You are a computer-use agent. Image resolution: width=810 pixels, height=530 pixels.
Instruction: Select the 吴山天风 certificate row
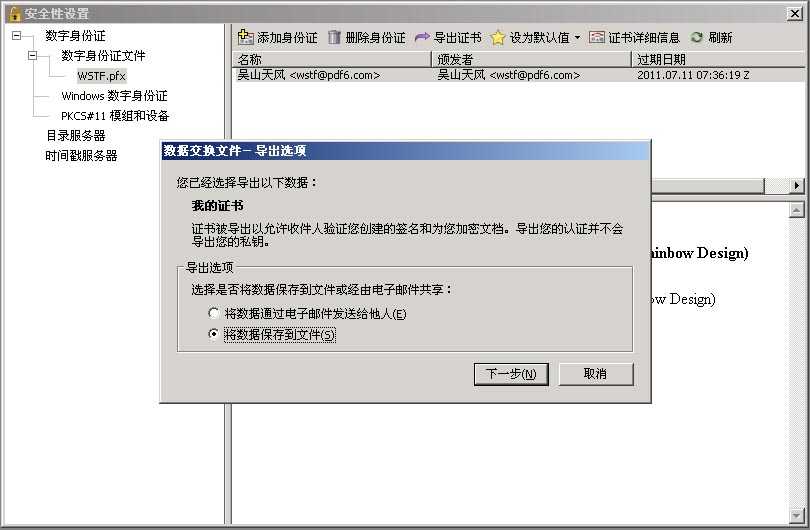pos(518,75)
